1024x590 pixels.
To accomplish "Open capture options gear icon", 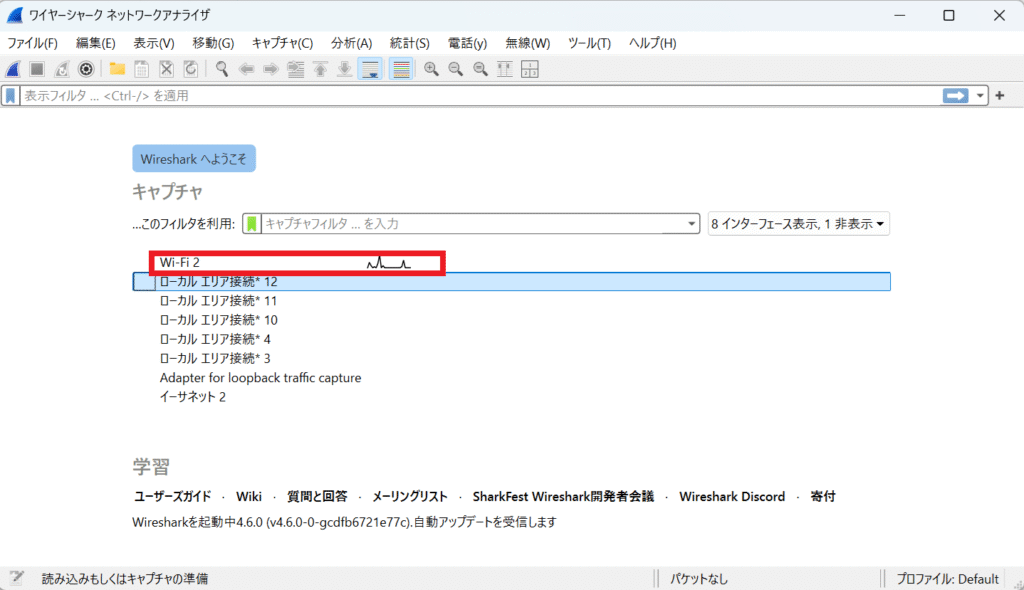I will (87, 69).
